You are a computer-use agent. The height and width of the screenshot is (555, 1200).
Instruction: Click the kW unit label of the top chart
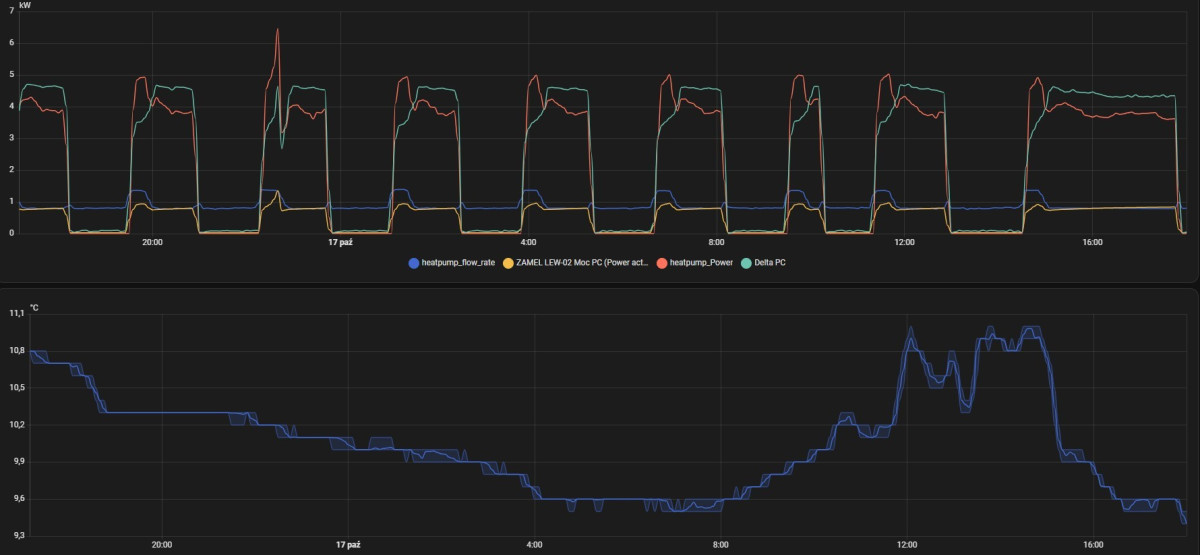tap(25, 6)
